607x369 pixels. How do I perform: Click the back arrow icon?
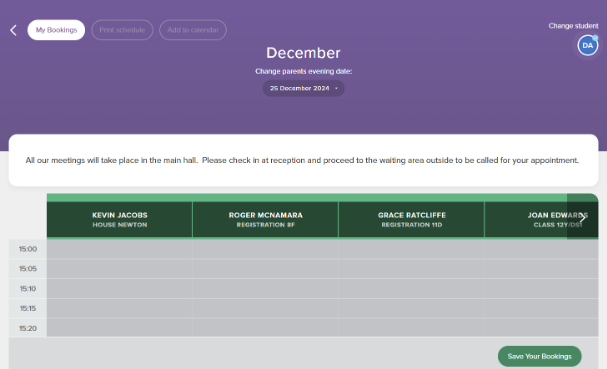pyautogui.click(x=14, y=30)
